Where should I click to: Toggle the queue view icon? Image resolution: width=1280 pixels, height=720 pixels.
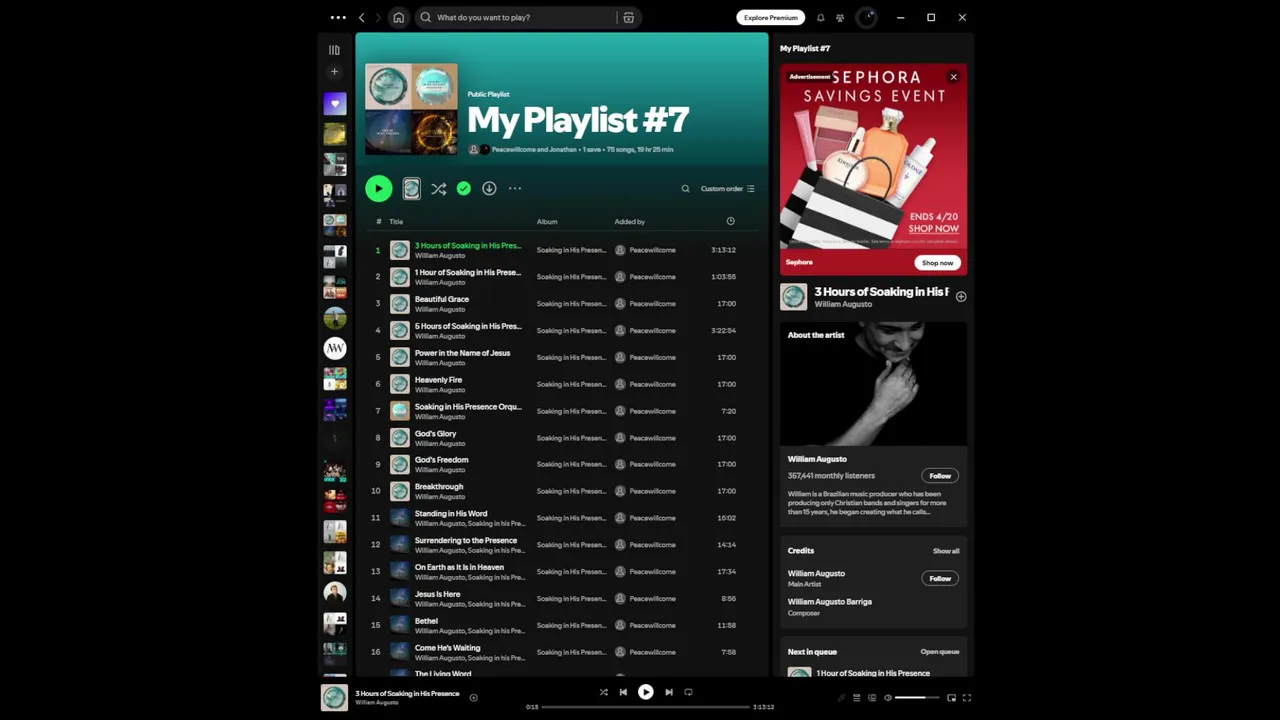click(x=856, y=698)
